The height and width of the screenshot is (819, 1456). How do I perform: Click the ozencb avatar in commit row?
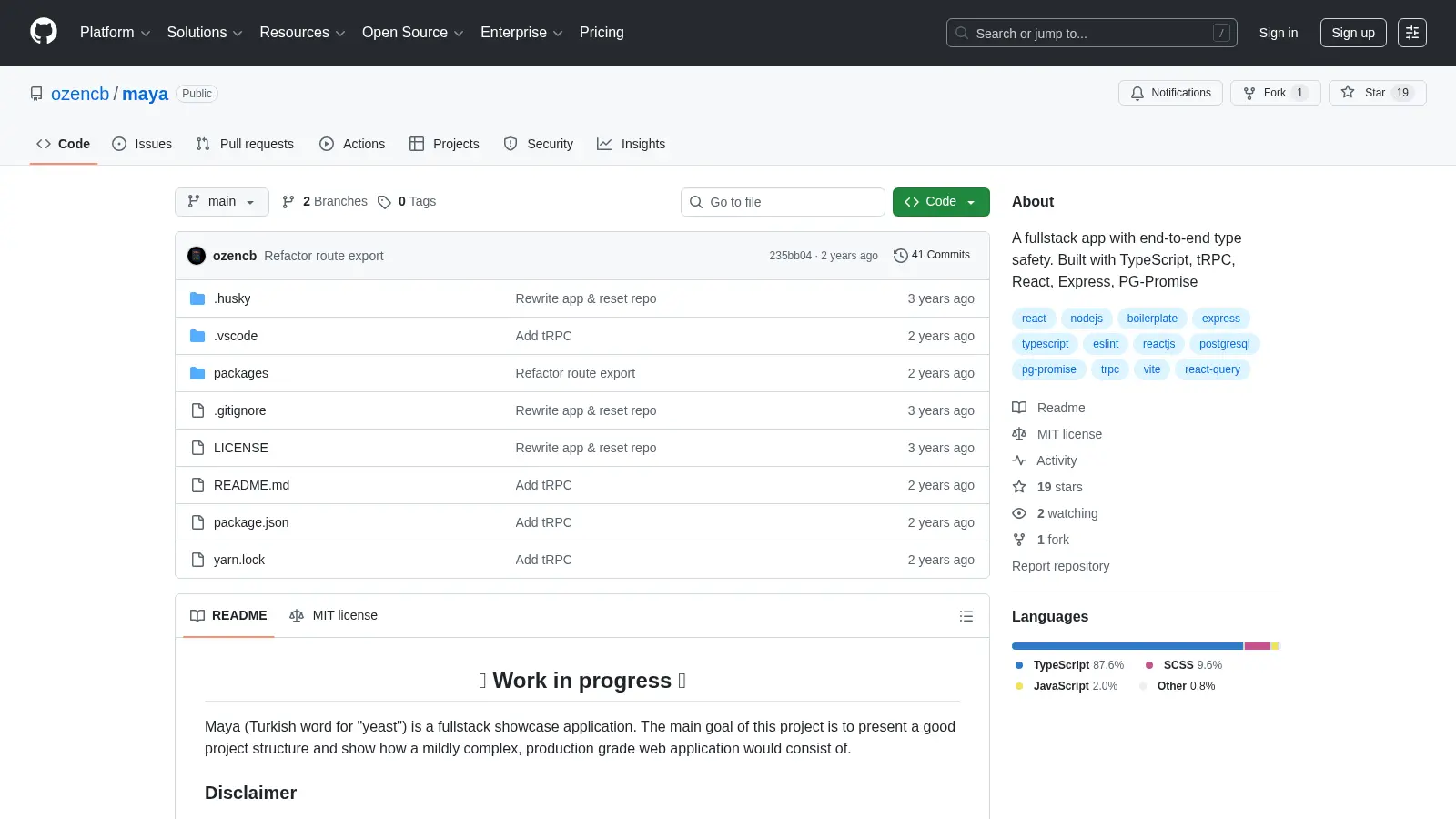[197, 256]
